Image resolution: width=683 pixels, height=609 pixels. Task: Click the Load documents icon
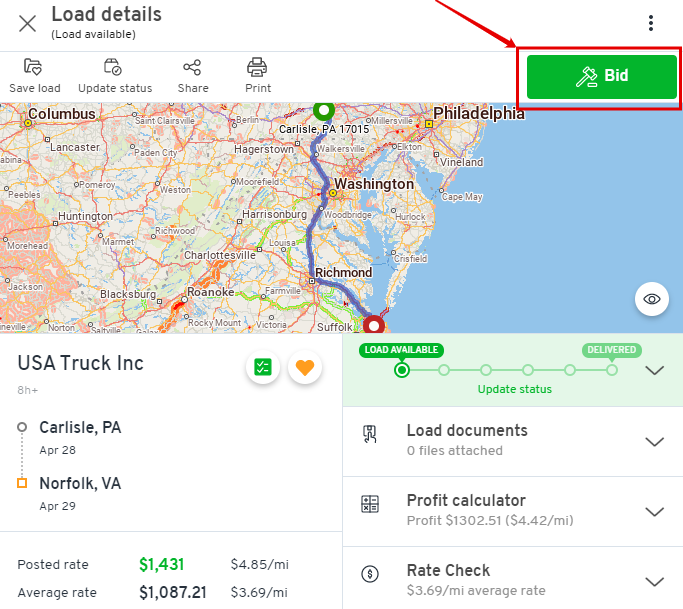(370, 434)
